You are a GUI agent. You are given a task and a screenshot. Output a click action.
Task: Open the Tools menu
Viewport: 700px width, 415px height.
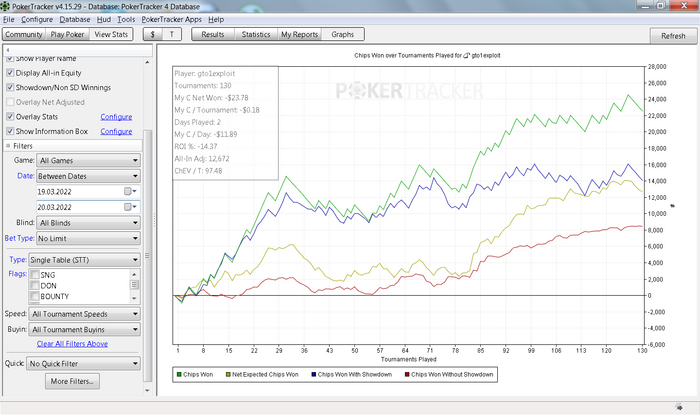coord(126,20)
